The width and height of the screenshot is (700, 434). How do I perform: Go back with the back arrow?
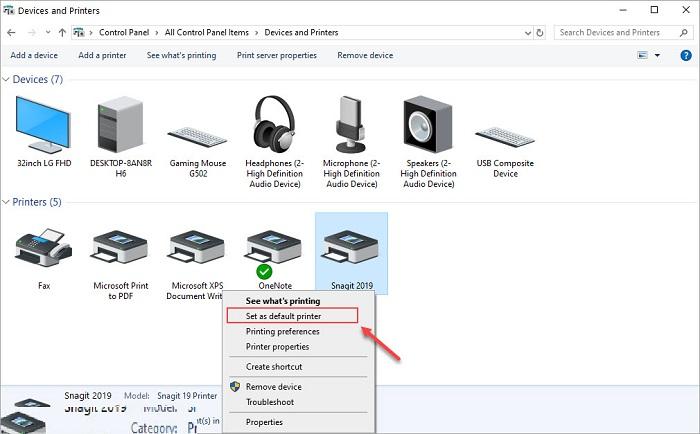[x=12, y=33]
